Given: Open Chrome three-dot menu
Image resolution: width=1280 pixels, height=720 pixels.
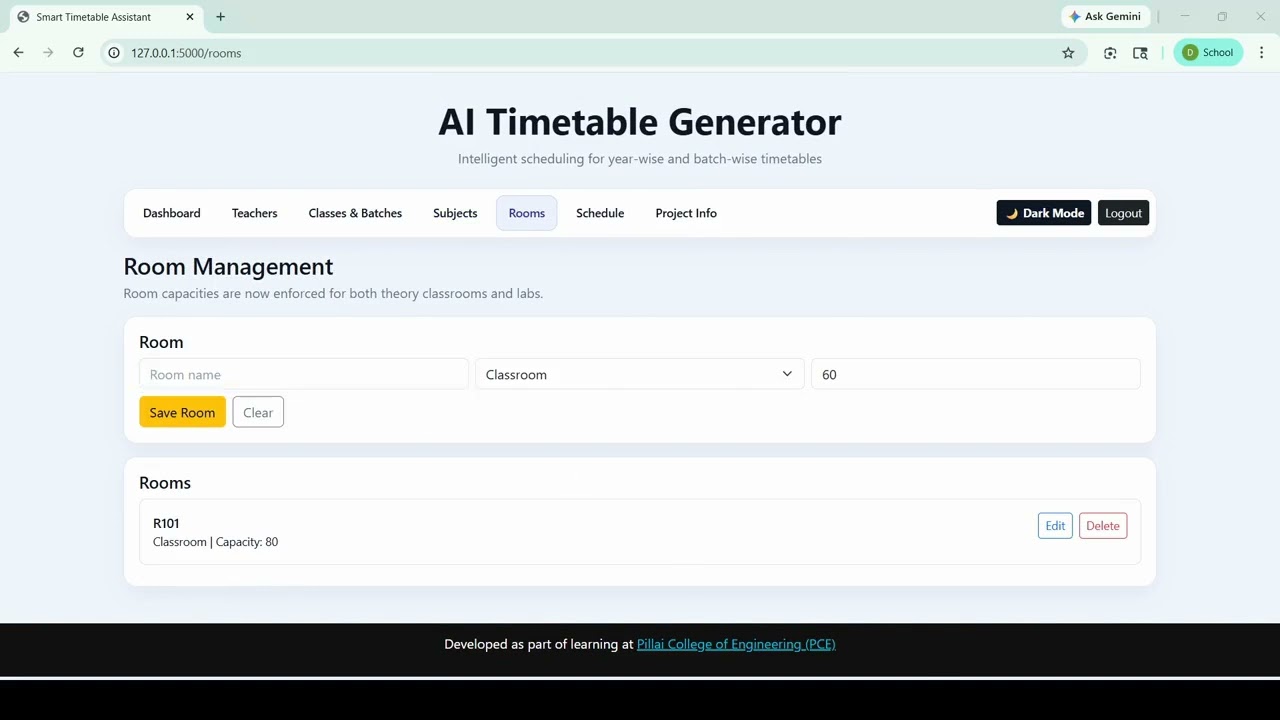Looking at the screenshot, I should coord(1262,53).
